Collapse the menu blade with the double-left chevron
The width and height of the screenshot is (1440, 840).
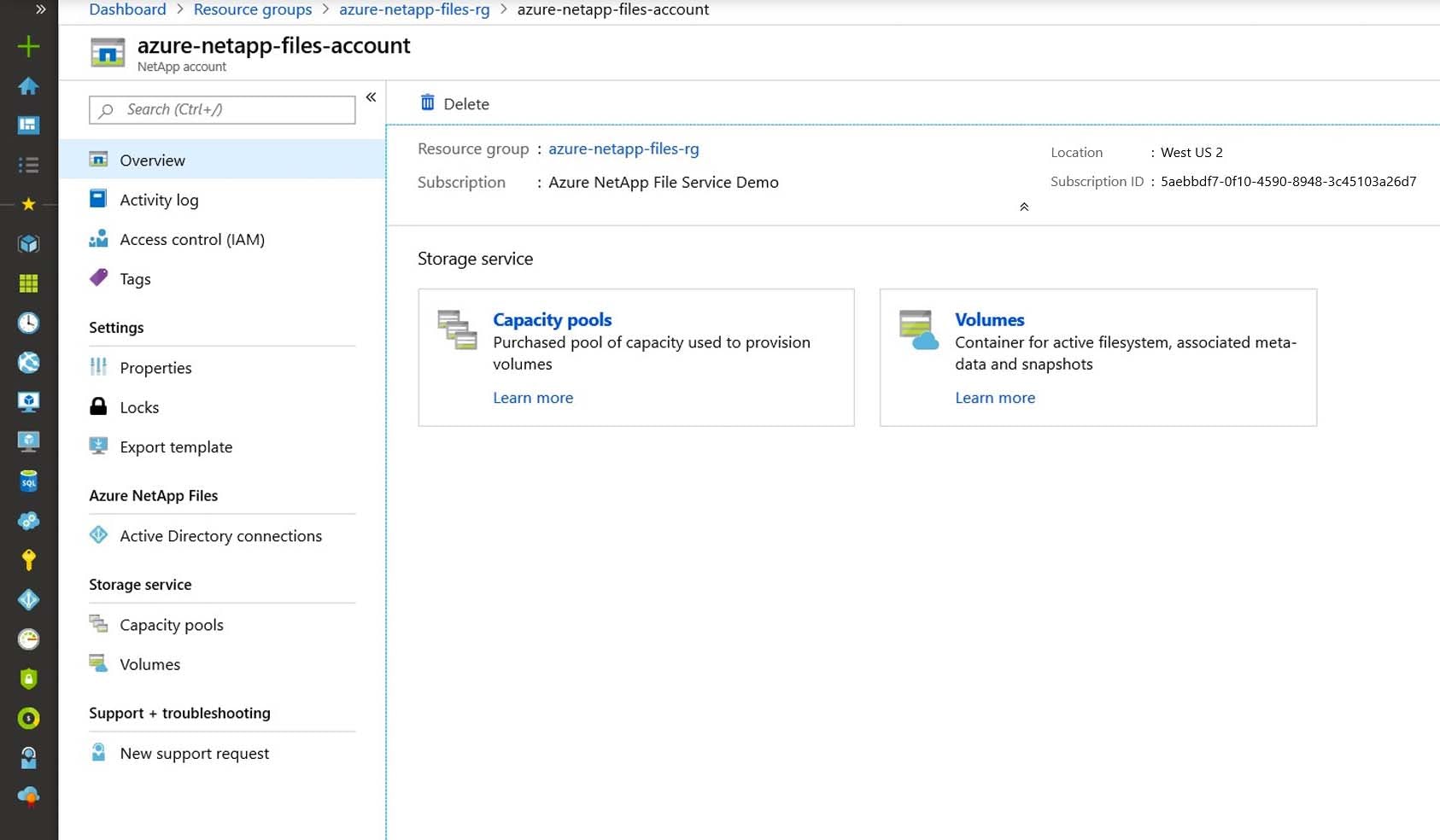coord(371,97)
